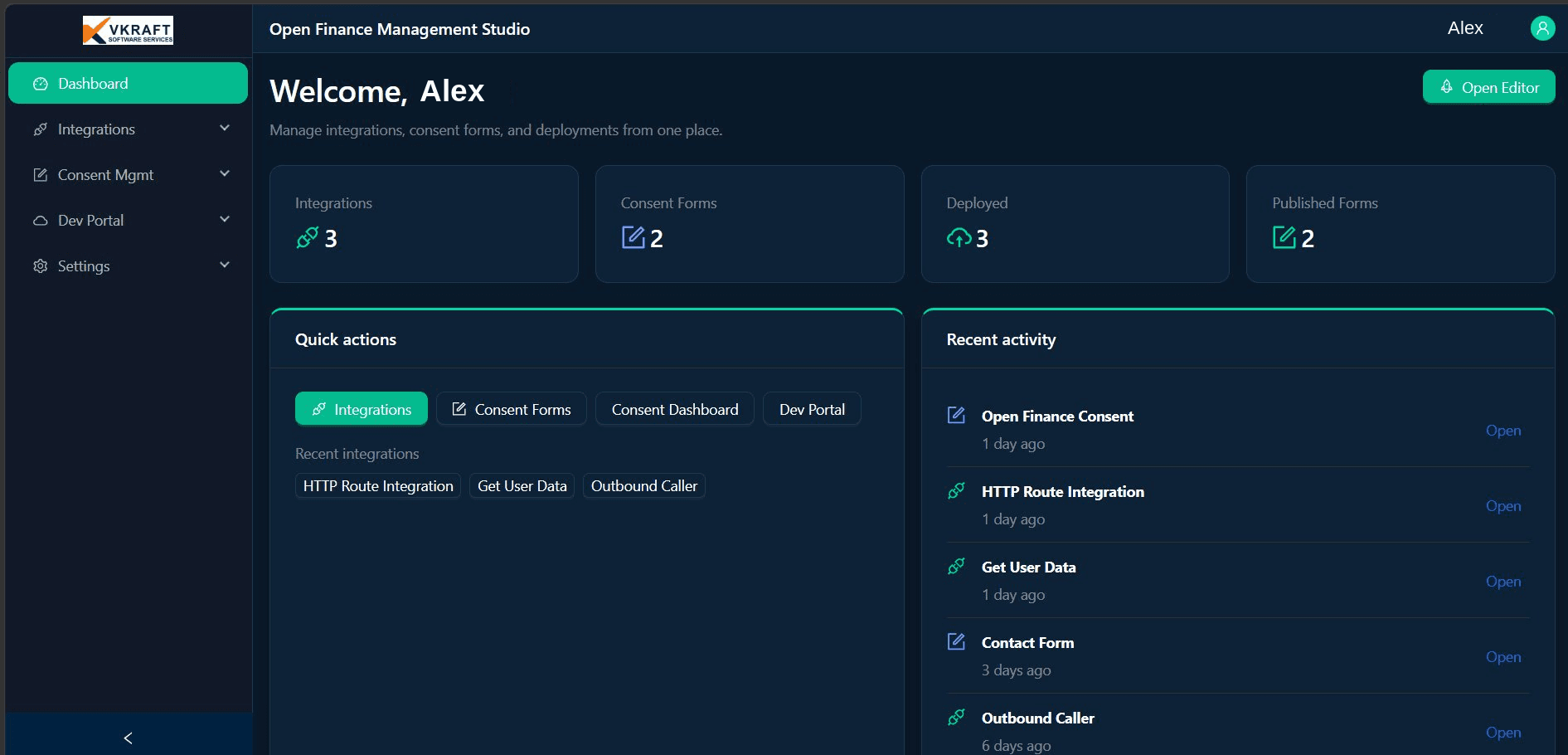Go to Dashboard in the sidebar
Image resolution: width=1568 pixels, height=755 pixels.
tap(128, 83)
